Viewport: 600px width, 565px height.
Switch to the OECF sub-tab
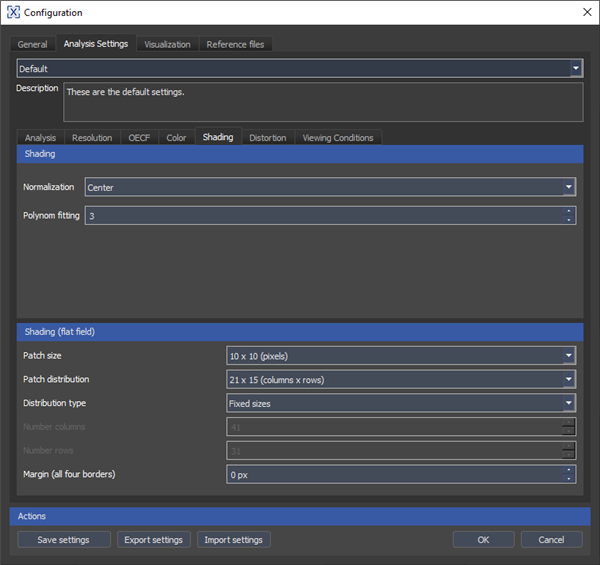[x=139, y=138]
